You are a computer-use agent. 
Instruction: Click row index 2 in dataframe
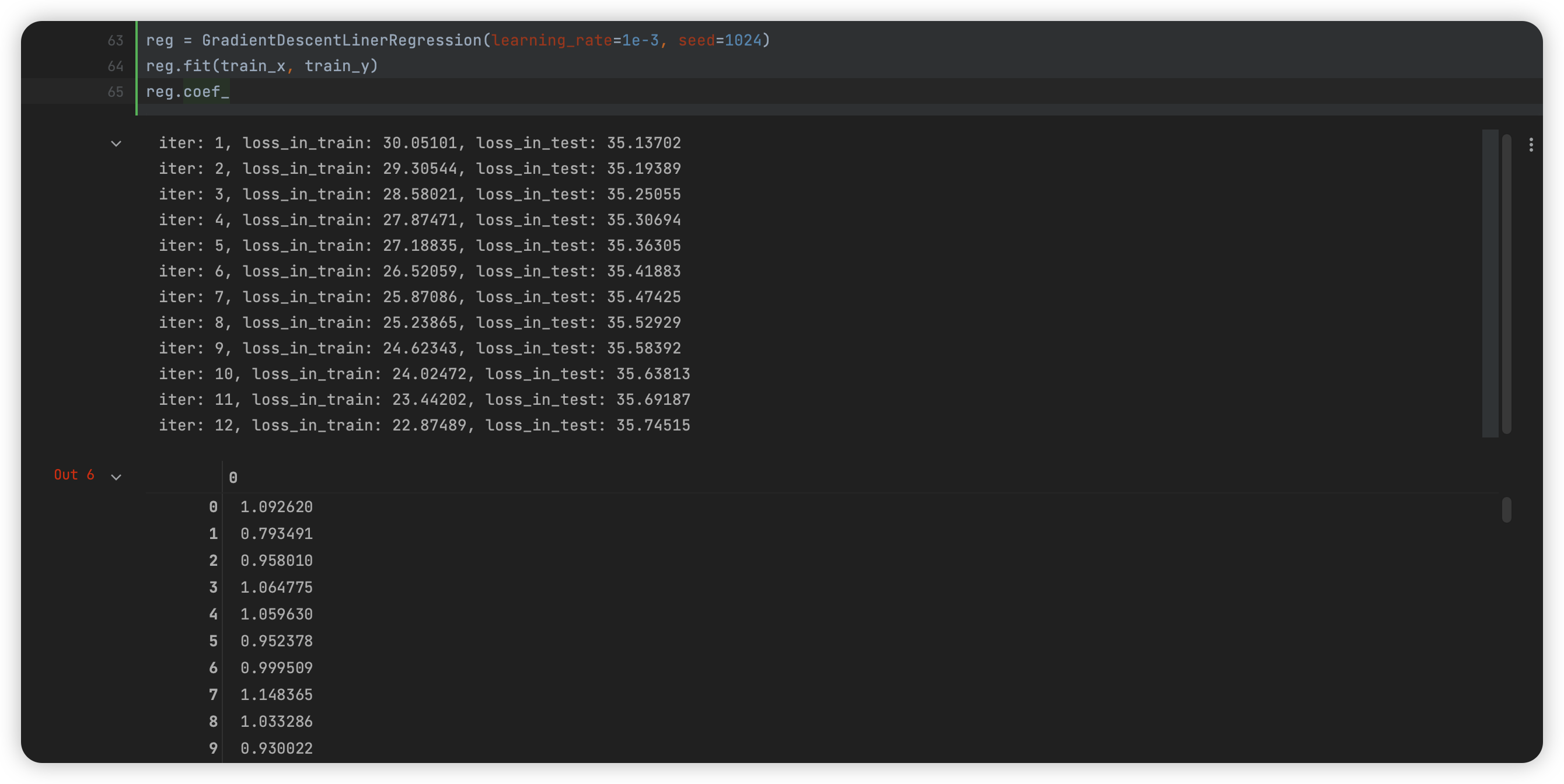213,560
